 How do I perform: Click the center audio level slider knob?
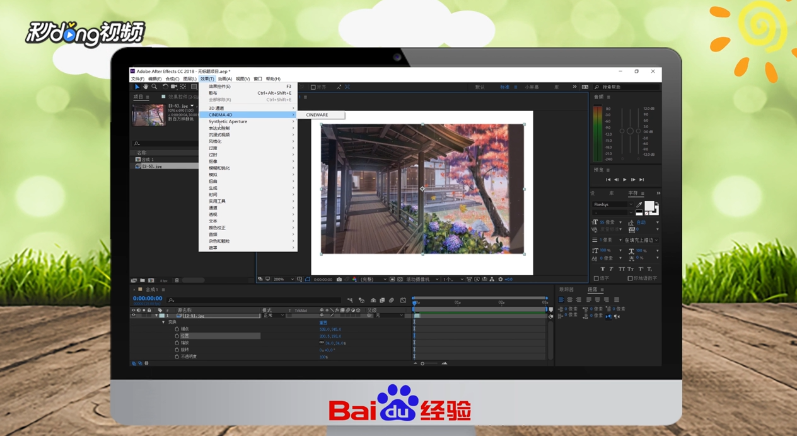630,131
